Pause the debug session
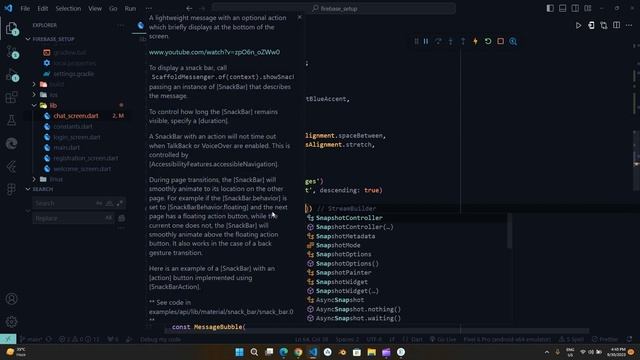640x360 pixels. pyautogui.click(x=426, y=41)
